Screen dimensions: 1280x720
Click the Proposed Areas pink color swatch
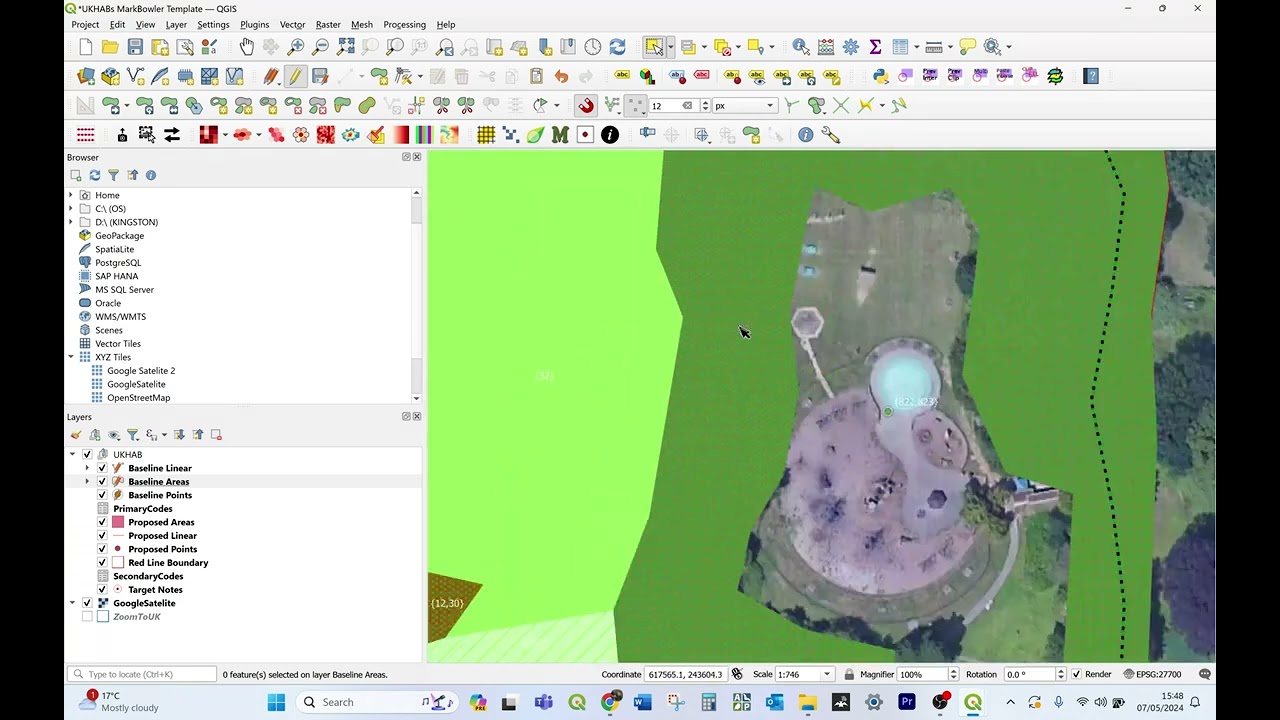click(x=118, y=522)
